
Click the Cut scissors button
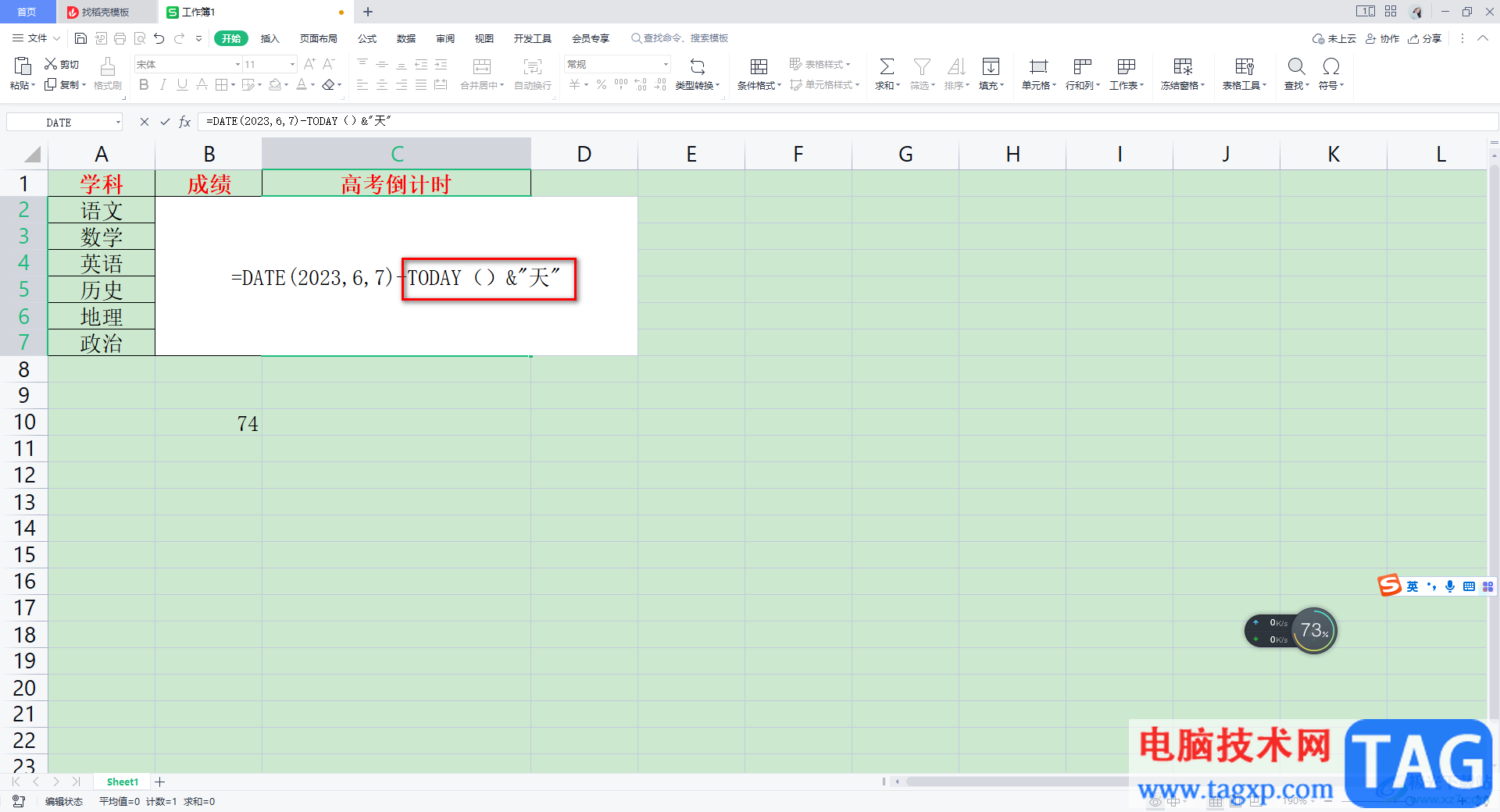click(62, 64)
